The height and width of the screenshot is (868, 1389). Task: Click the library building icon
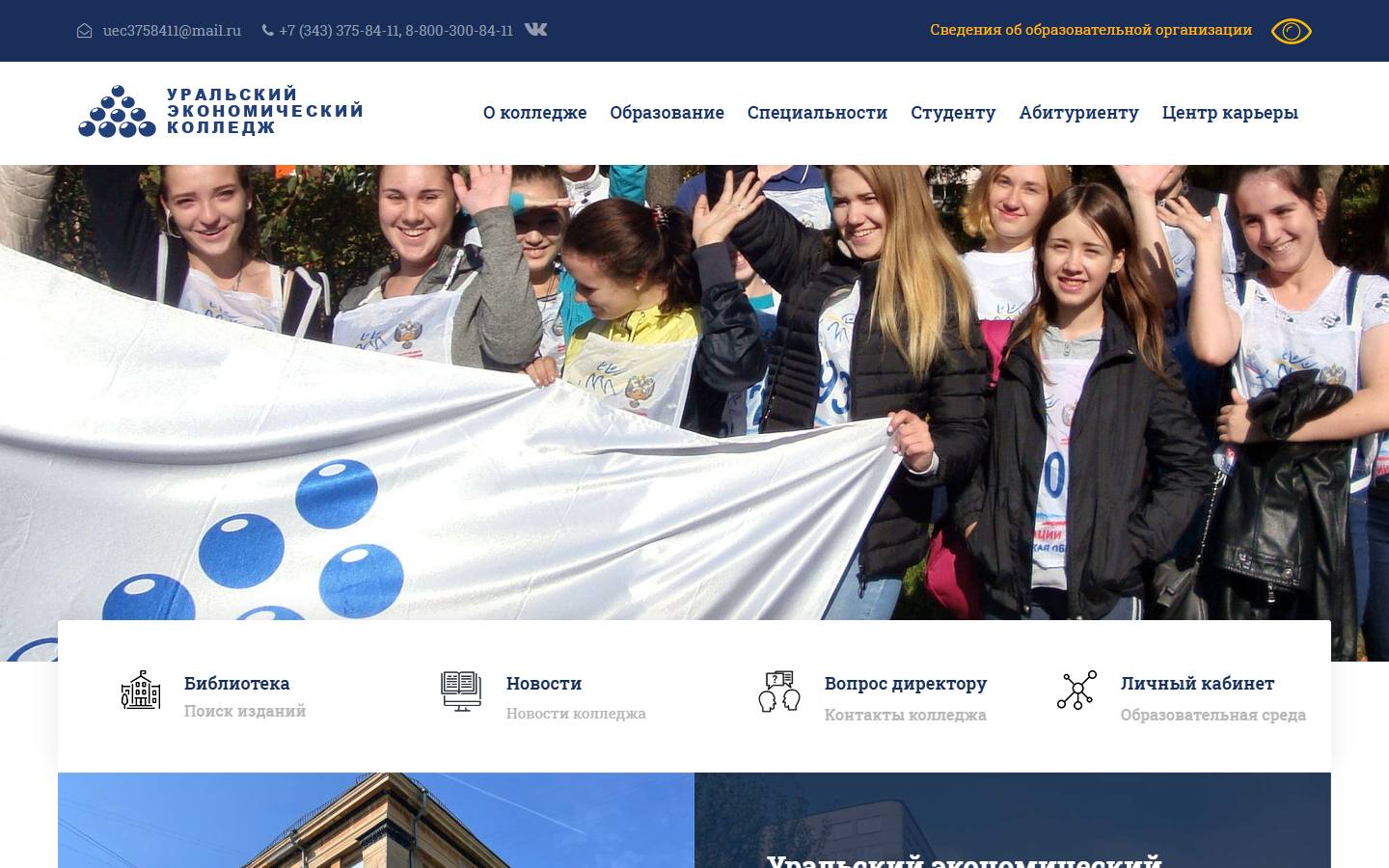click(x=141, y=691)
